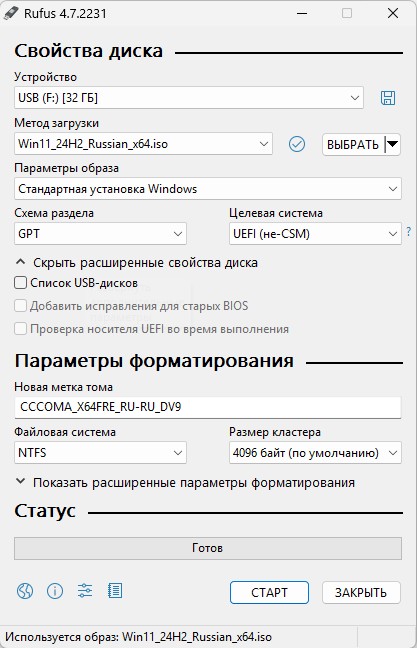The height and width of the screenshot is (648, 417).
Task: Enable the Список USB-дисков checkbox
Action: coord(20,283)
